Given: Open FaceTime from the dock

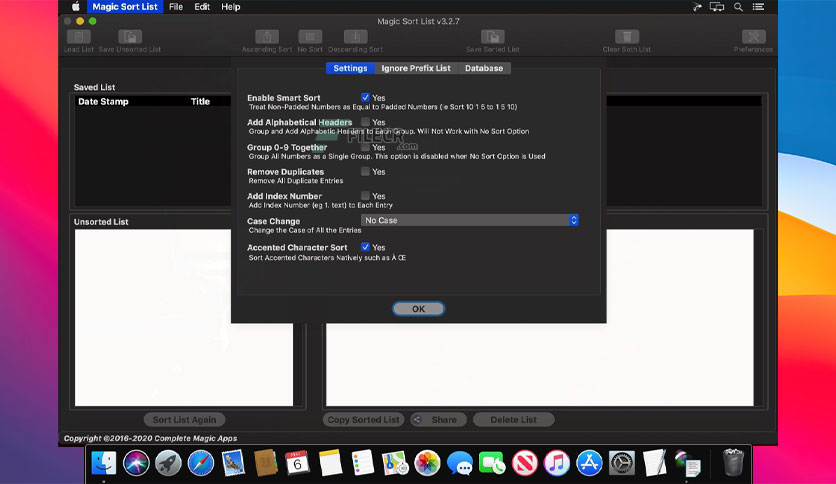Looking at the screenshot, I should click(492, 463).
